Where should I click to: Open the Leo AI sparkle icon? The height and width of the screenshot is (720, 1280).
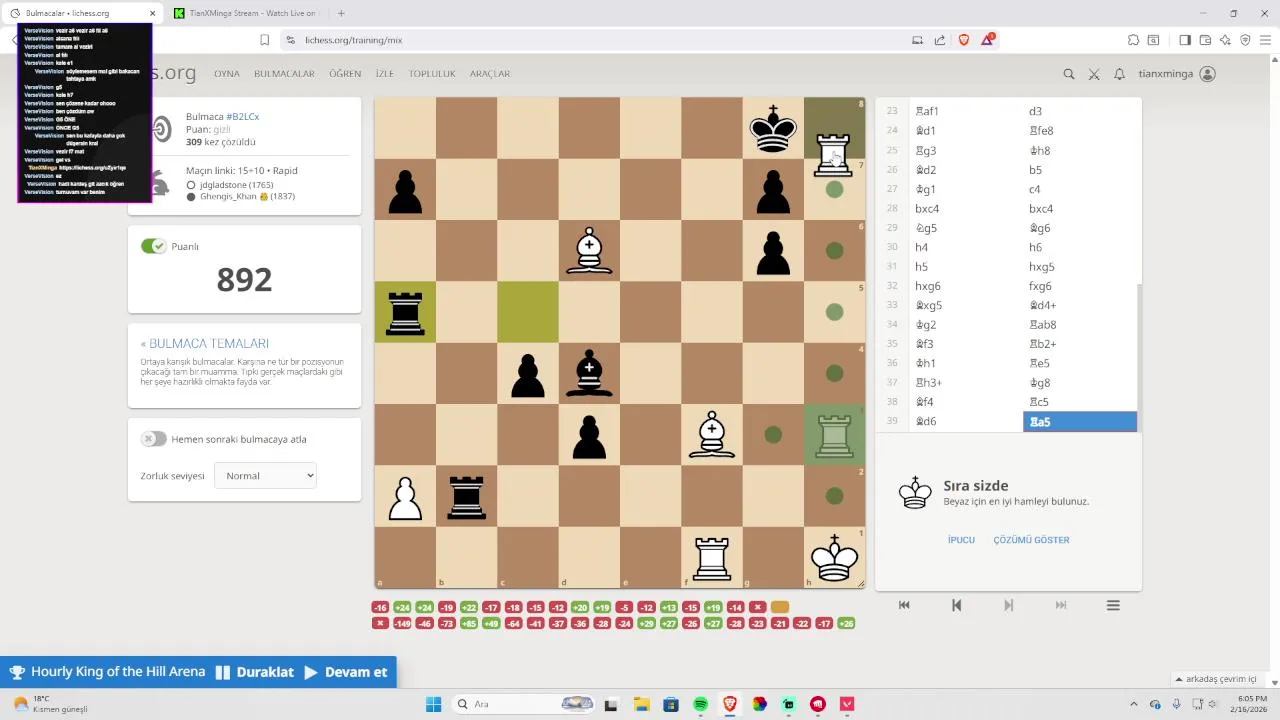tap(1225, 40)
